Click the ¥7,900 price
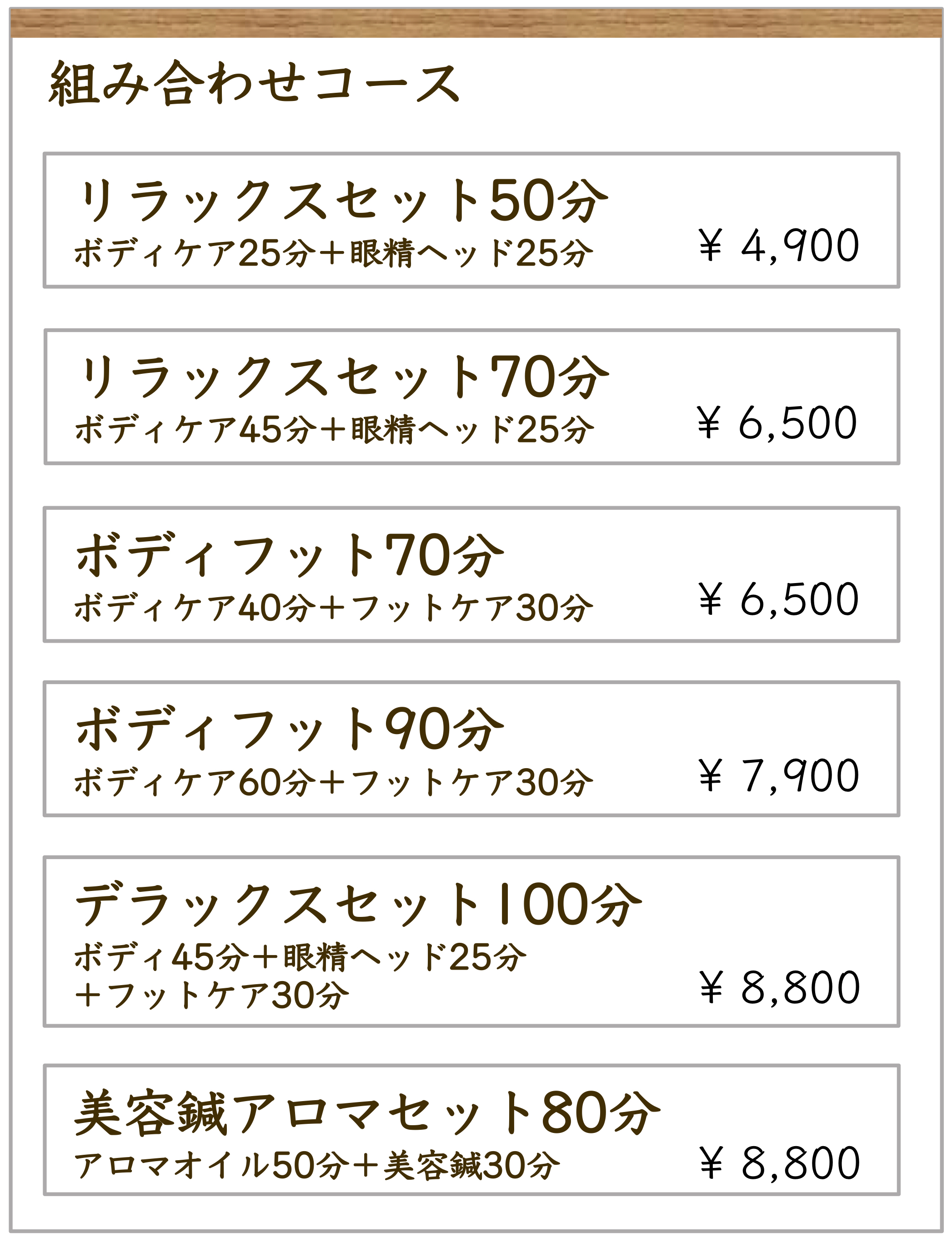The width and height of the screenshot is (952, 1243). (x=779, y=776)
